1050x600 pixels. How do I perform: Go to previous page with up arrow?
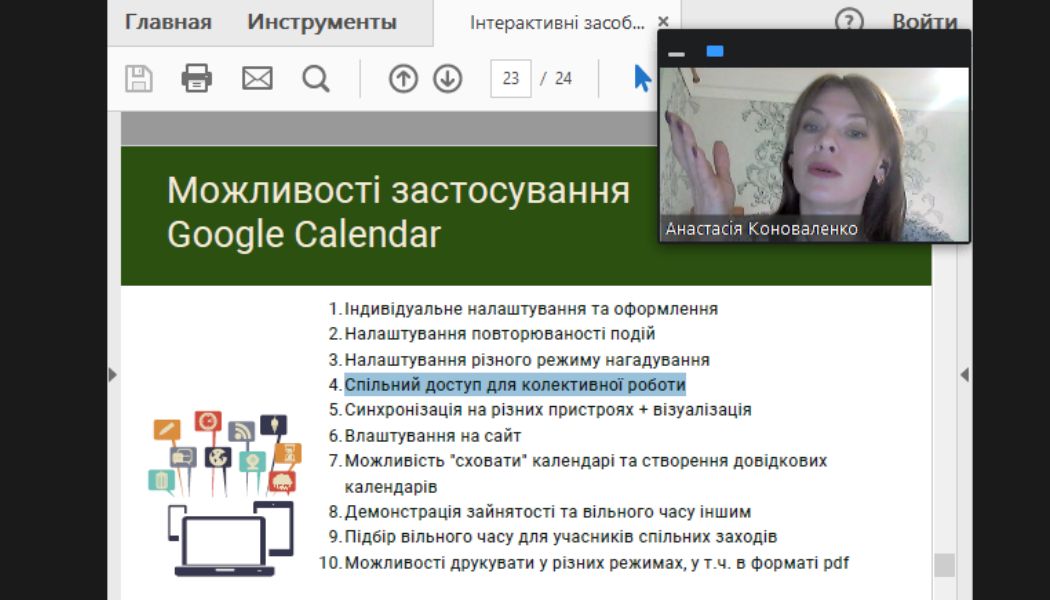[403, 78]
